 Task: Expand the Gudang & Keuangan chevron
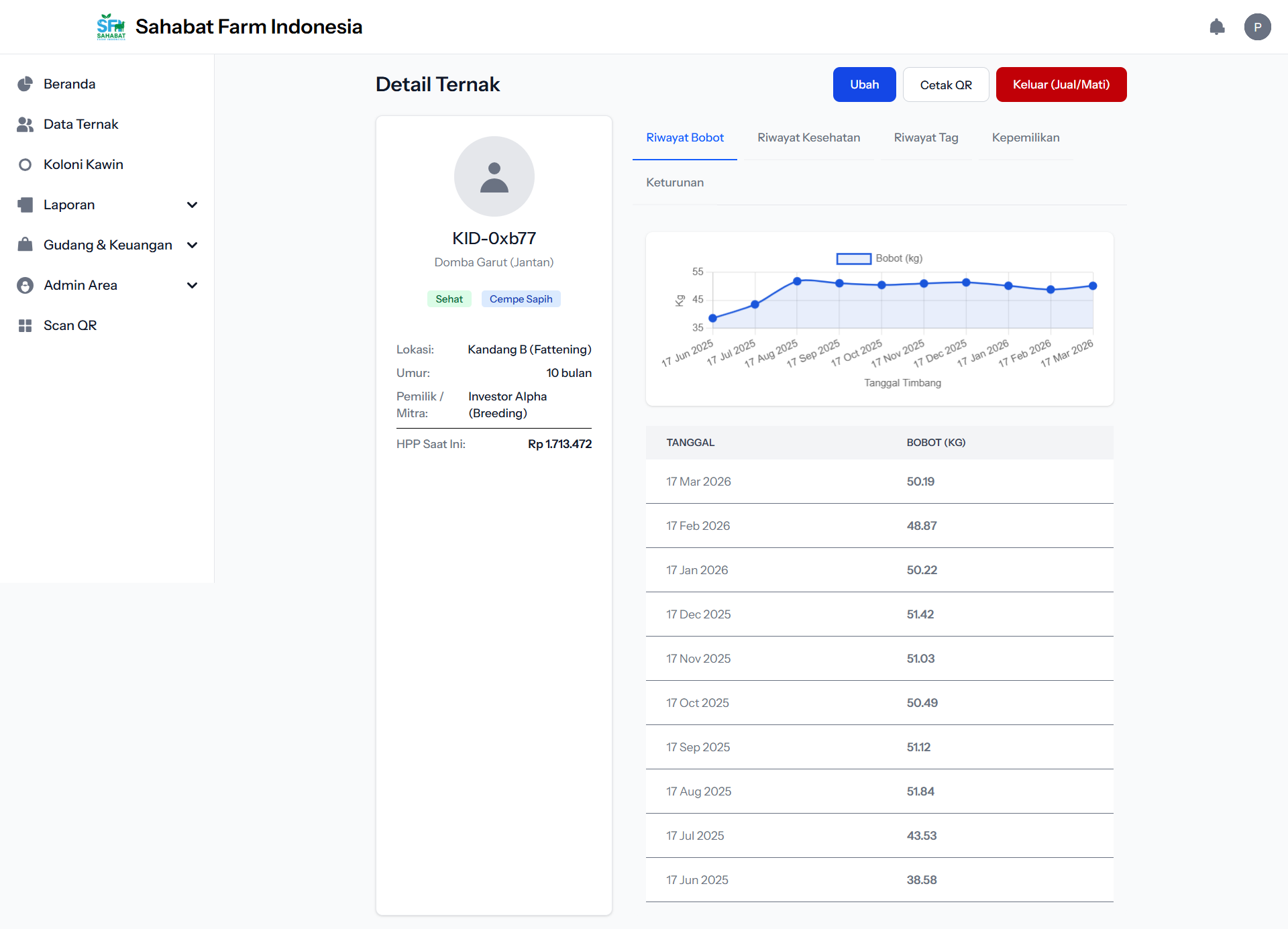(x=192, y=245)
